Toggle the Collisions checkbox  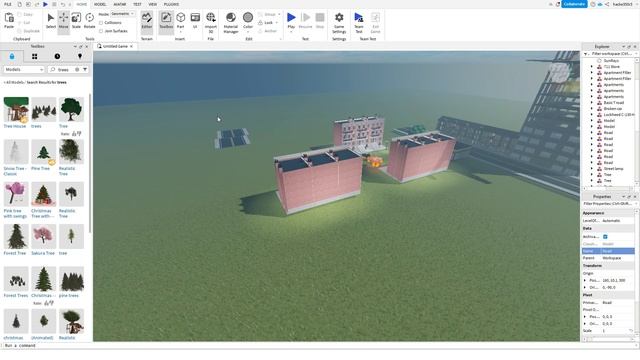(101, 23)
